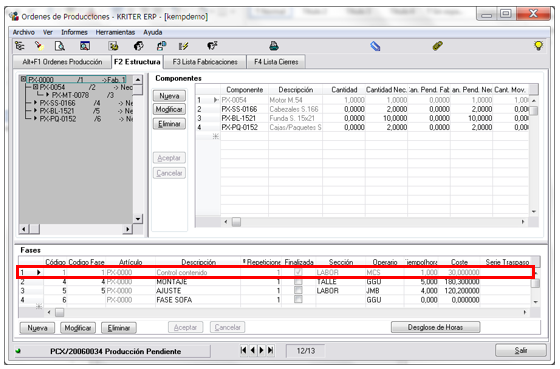This screenshot has width=560, height=369.
Task: Expand the PX-BL-1521 tree node arrow
Action: [x=35, y=111]
